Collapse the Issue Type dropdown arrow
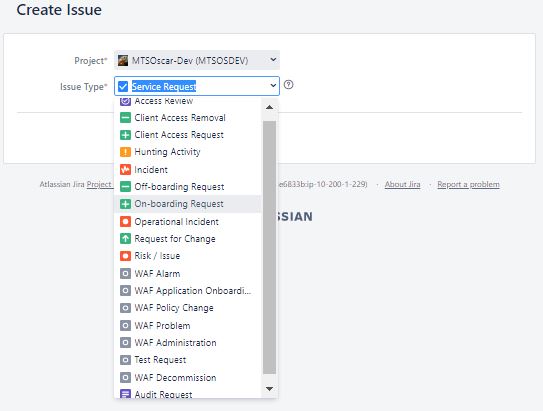The height and width of the screenshot is (411, 543). point(273,86)
